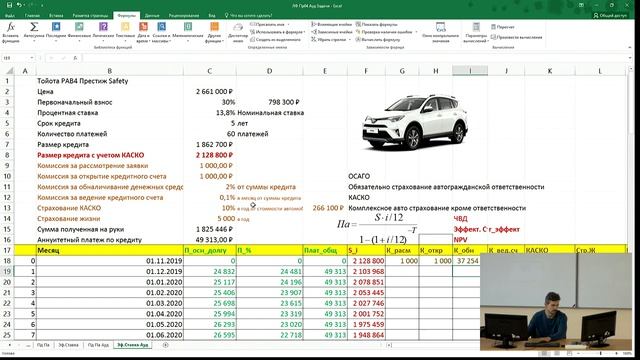Open Calculation Options
Image resolution: width=640 pixels, height=360 pixels.
[476, 32]
